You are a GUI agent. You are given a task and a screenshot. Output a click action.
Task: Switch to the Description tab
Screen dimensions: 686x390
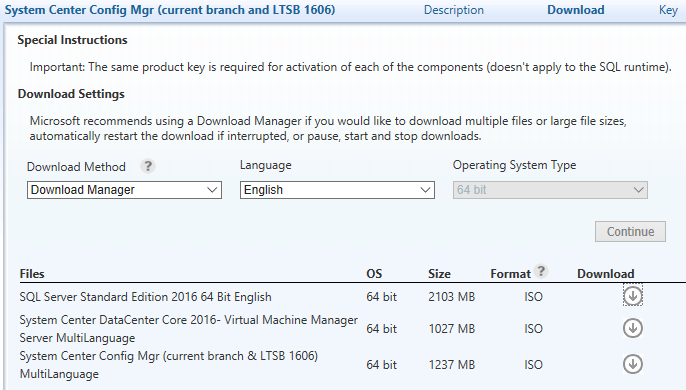[x=454, y=10]
